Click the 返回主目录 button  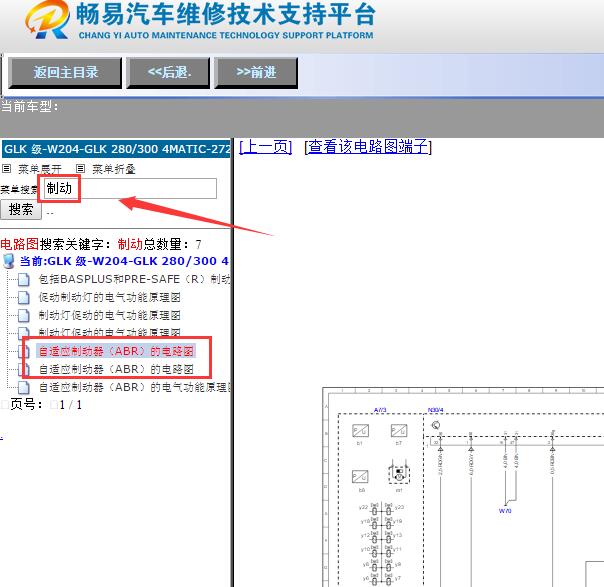click(65, 73)
